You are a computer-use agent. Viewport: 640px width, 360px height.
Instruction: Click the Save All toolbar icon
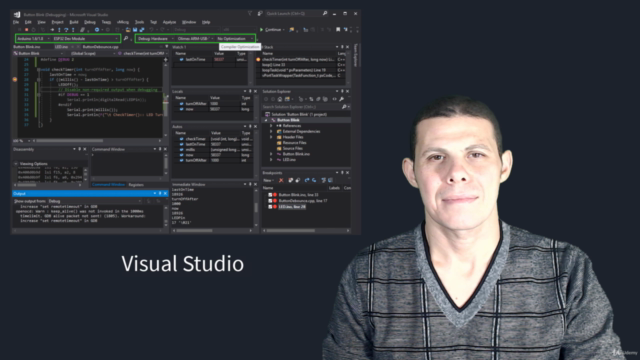[142, 30]
